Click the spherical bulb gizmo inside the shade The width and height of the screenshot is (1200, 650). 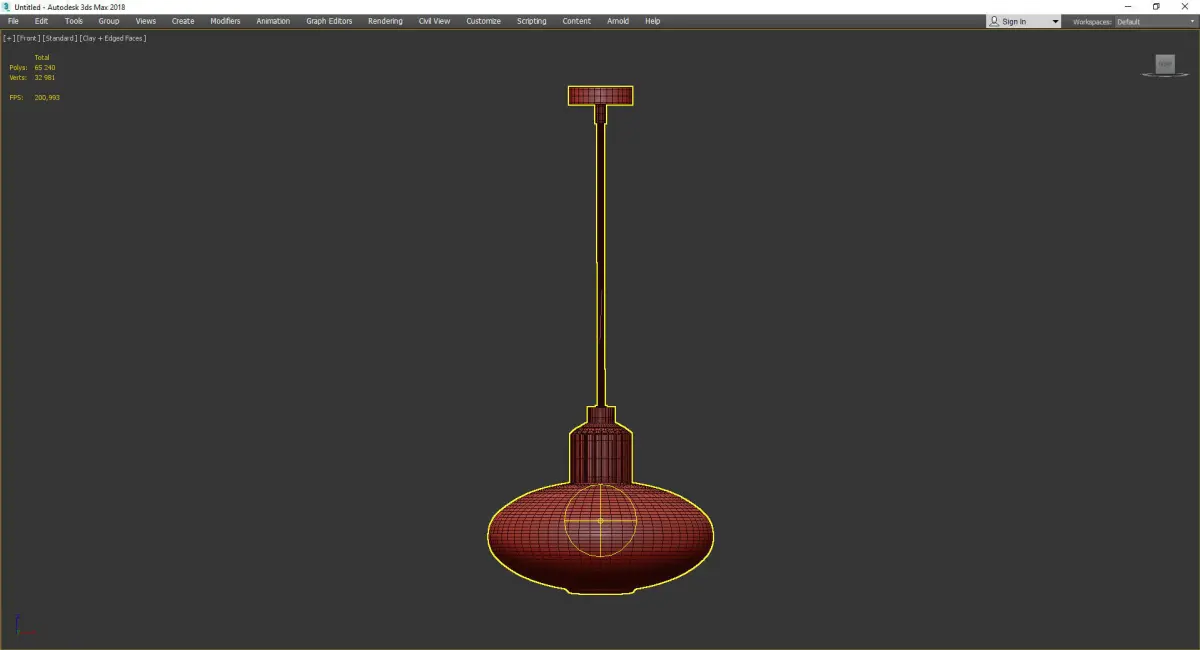[x=600, y=520]
